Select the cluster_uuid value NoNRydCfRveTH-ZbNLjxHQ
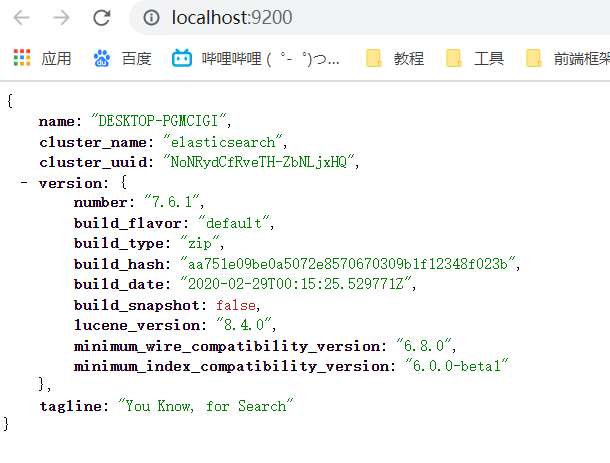 [259, 162]
